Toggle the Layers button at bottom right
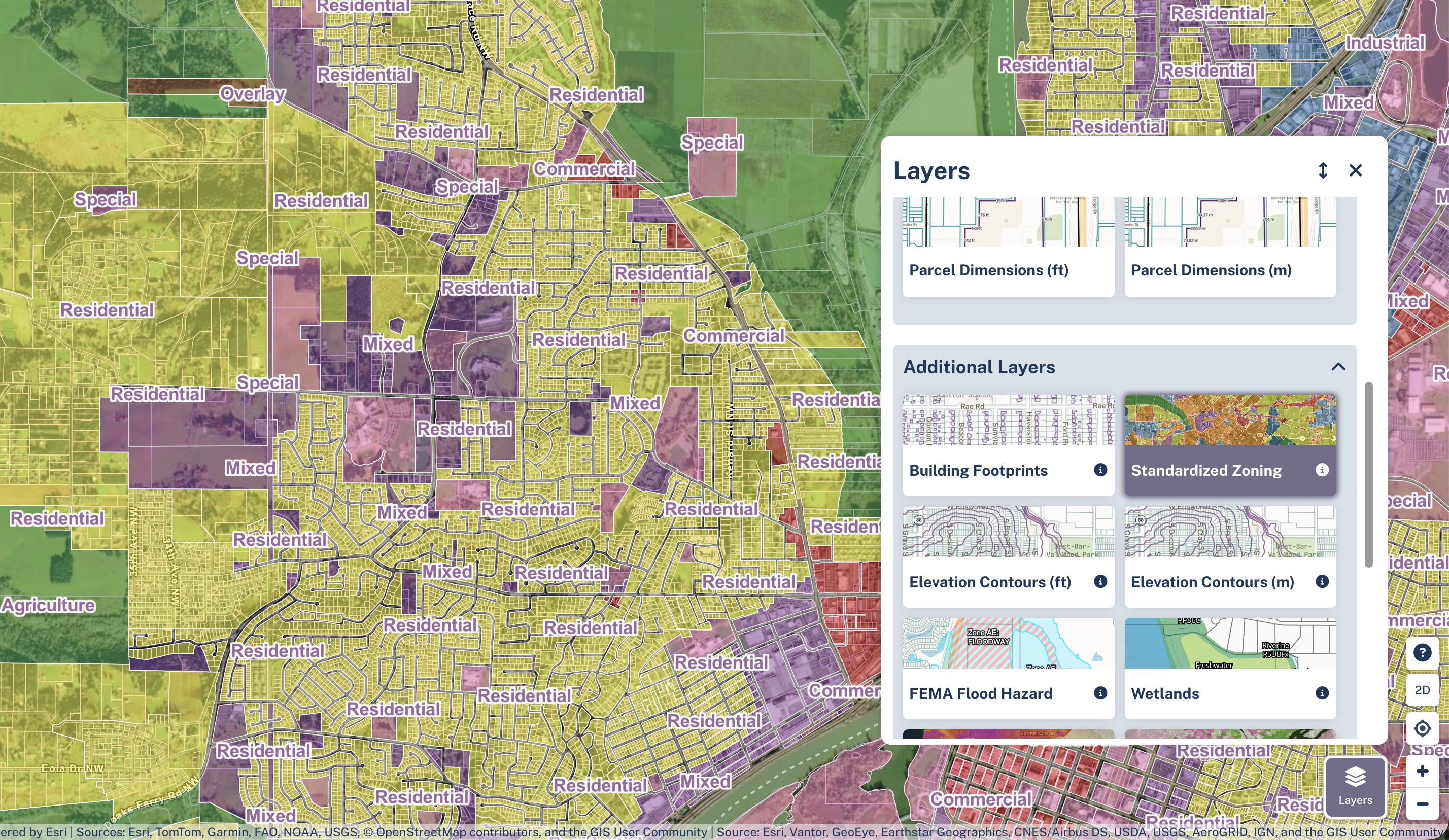 coord(1355,787)
